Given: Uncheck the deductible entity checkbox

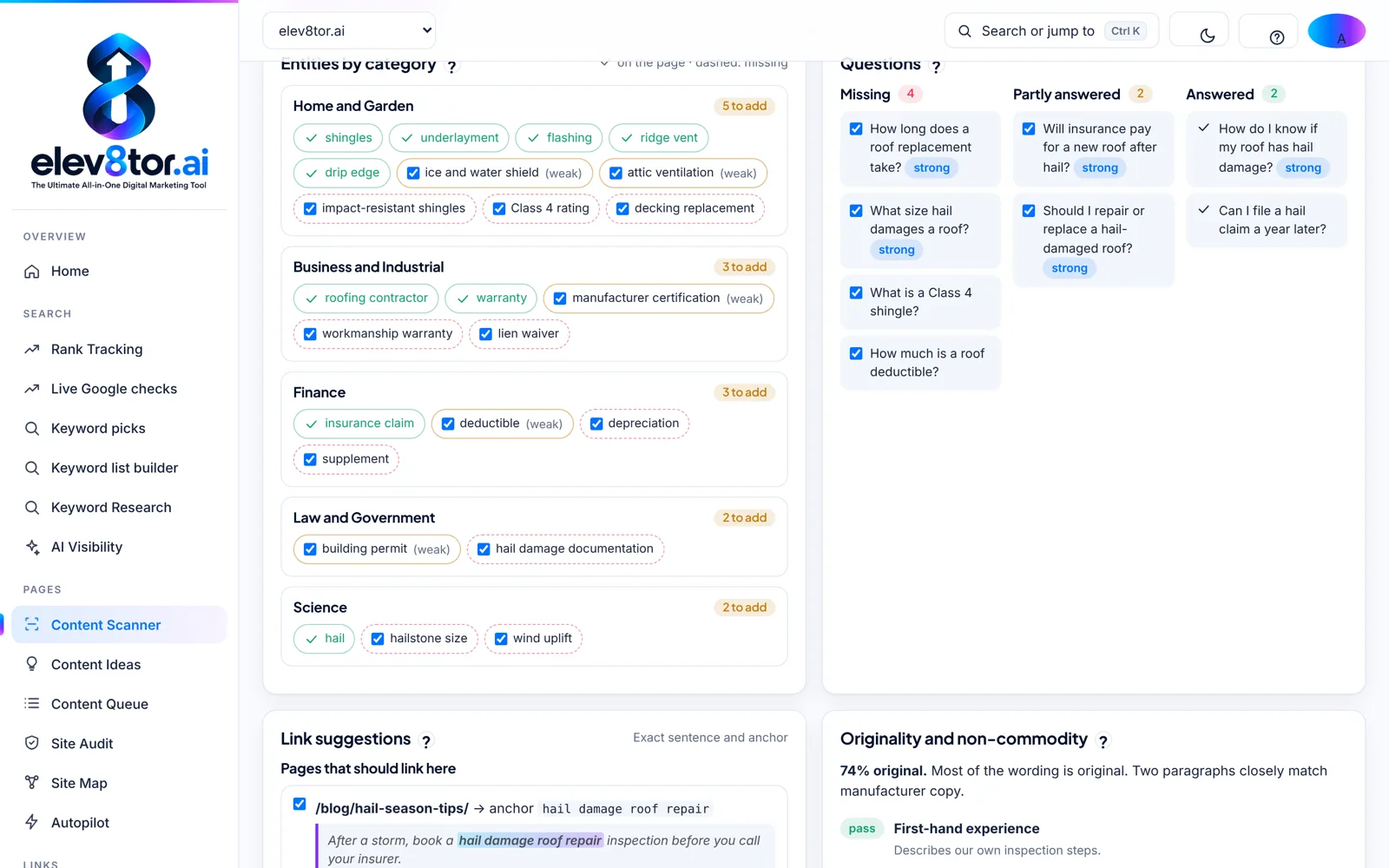Looking at the screenshot, I should [x=448, y=424].
